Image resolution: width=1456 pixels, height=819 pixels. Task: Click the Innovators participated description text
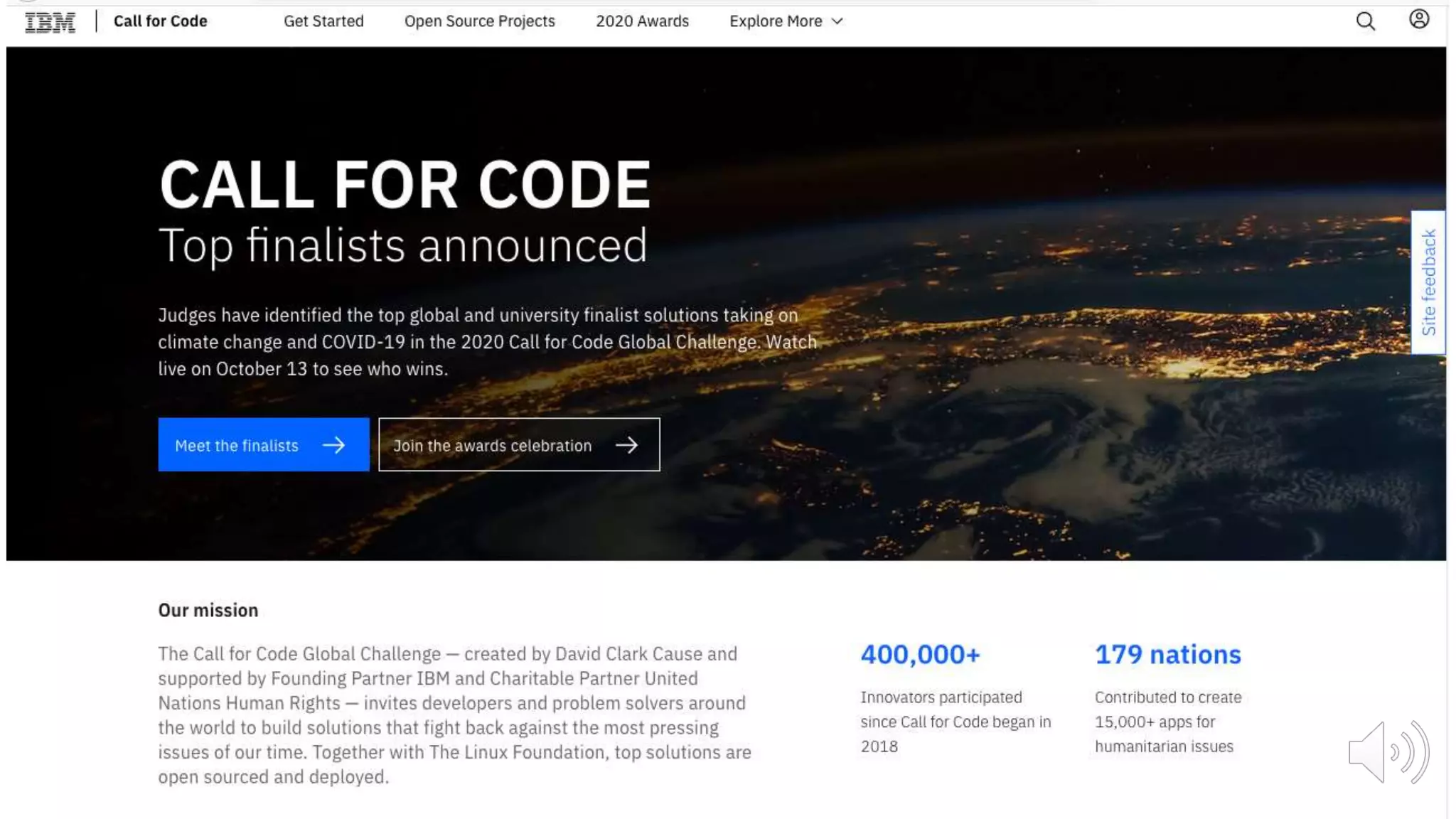point(955,722)
